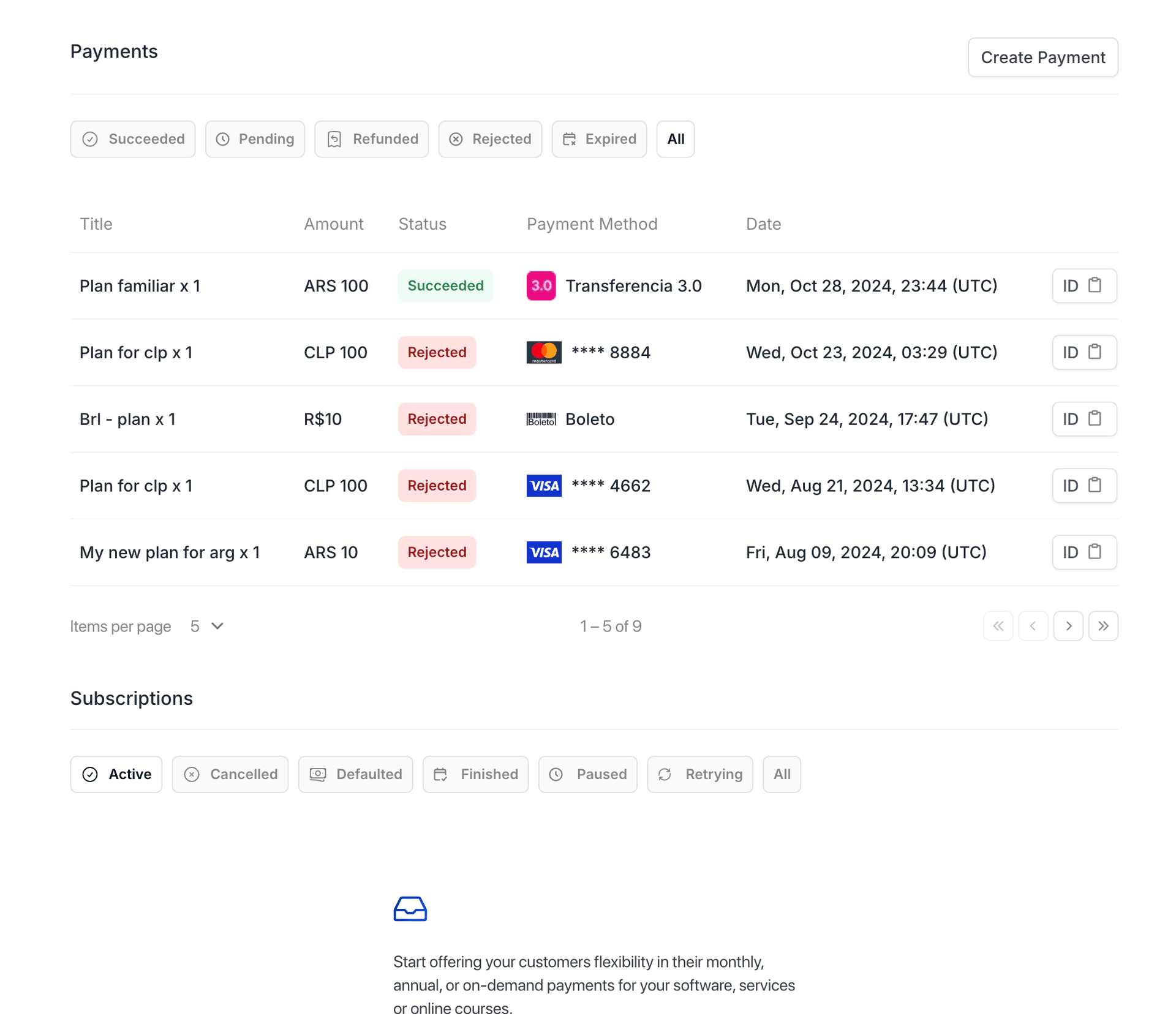The width and height of the screenshot is (1176, 1024).
Task: Toggle the Succeeded payments filter
Action: (x=133, y=139)
